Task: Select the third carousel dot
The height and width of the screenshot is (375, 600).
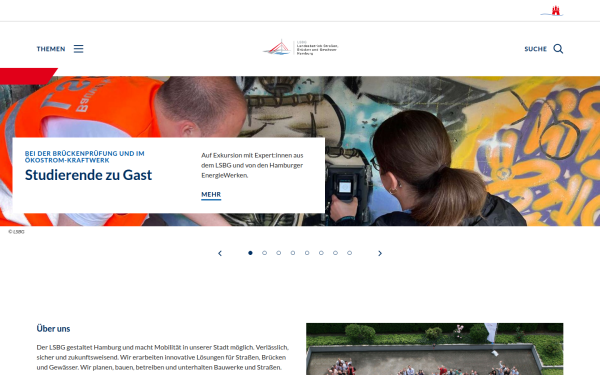Action: [279, 253]
